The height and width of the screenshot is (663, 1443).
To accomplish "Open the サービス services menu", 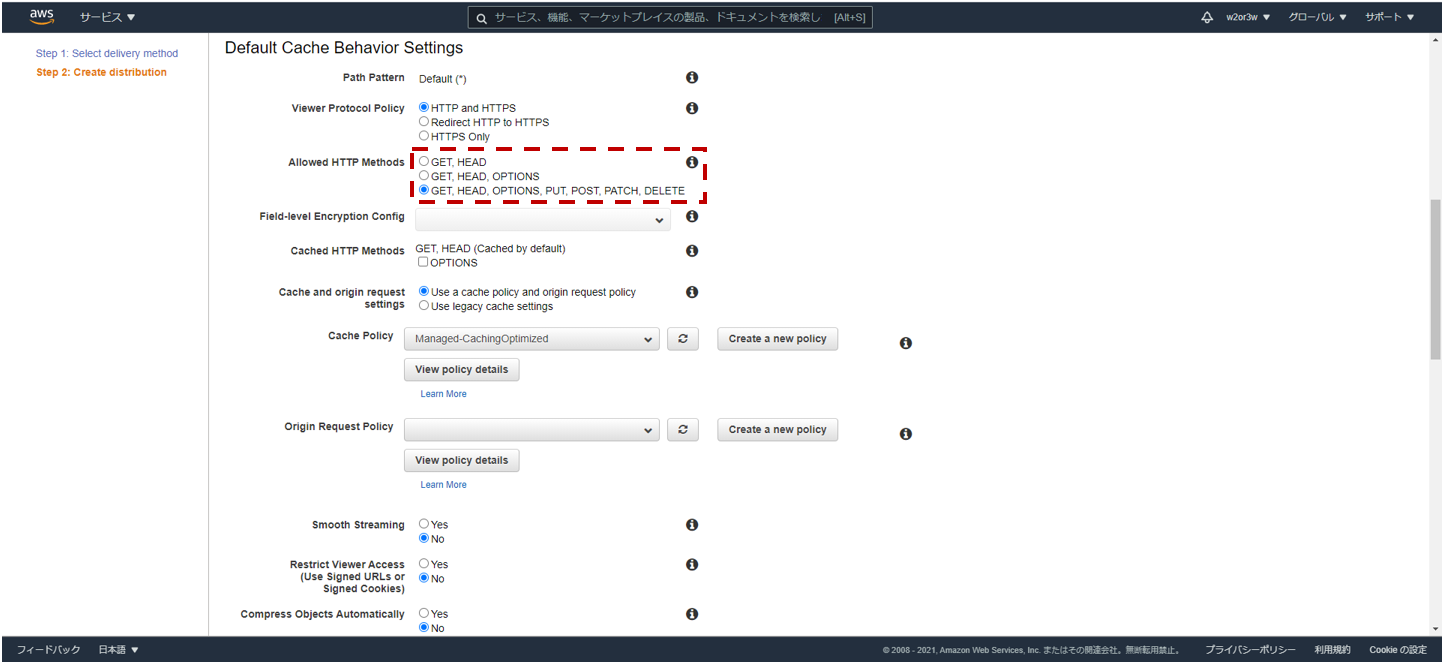I will (108, 17).
